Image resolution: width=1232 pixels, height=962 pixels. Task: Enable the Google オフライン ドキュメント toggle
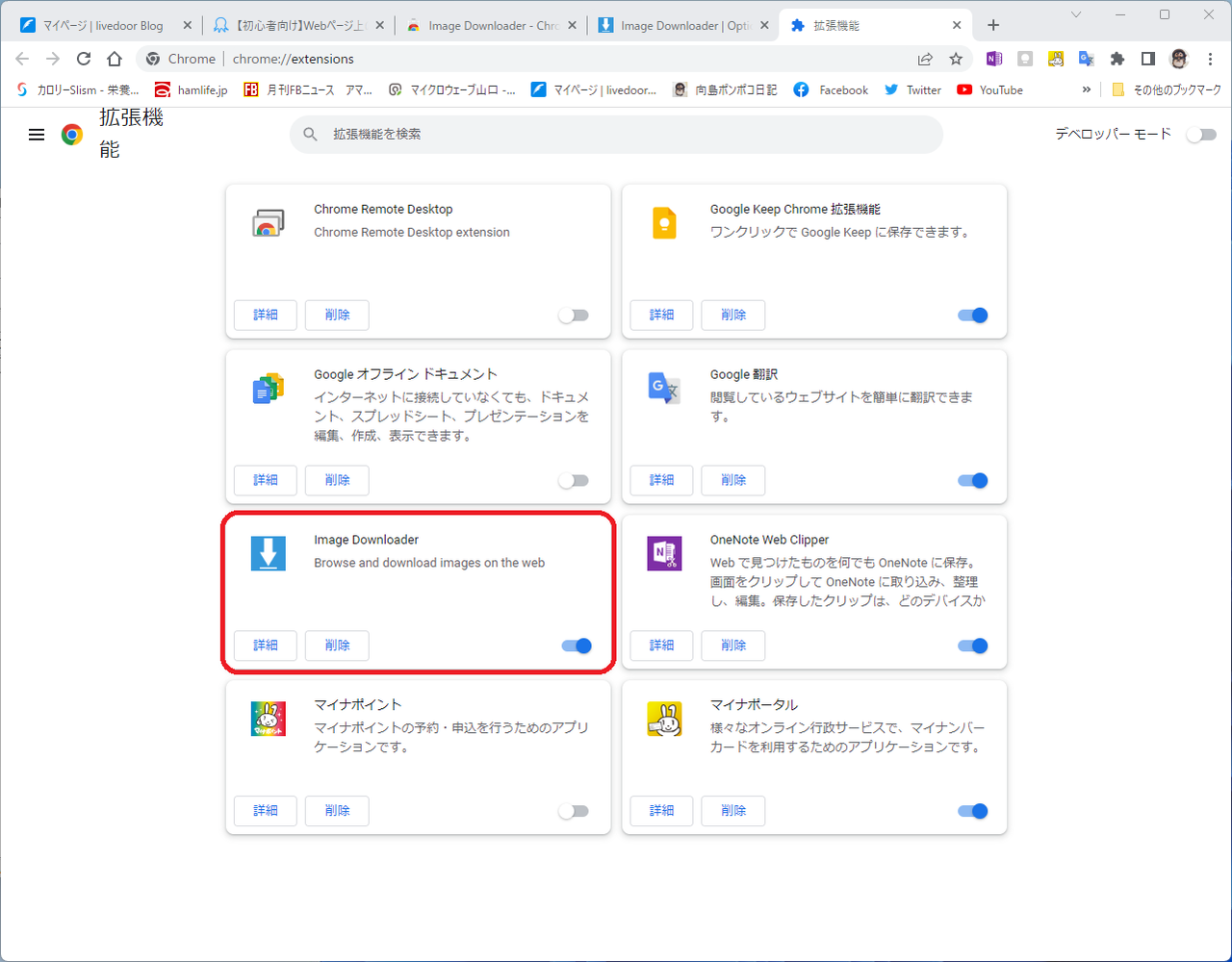click(574, 481)
